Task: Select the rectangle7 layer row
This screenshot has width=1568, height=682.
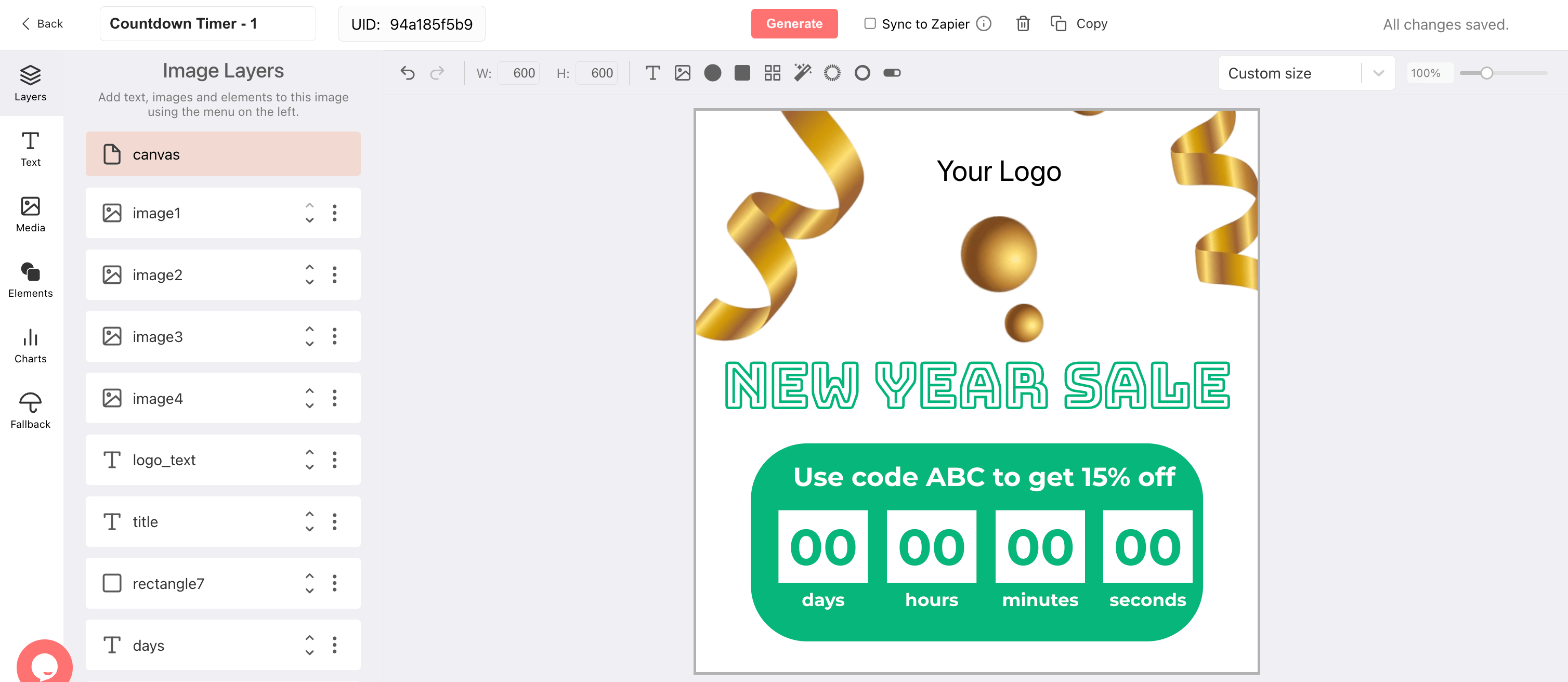Action: coord(224,583)
